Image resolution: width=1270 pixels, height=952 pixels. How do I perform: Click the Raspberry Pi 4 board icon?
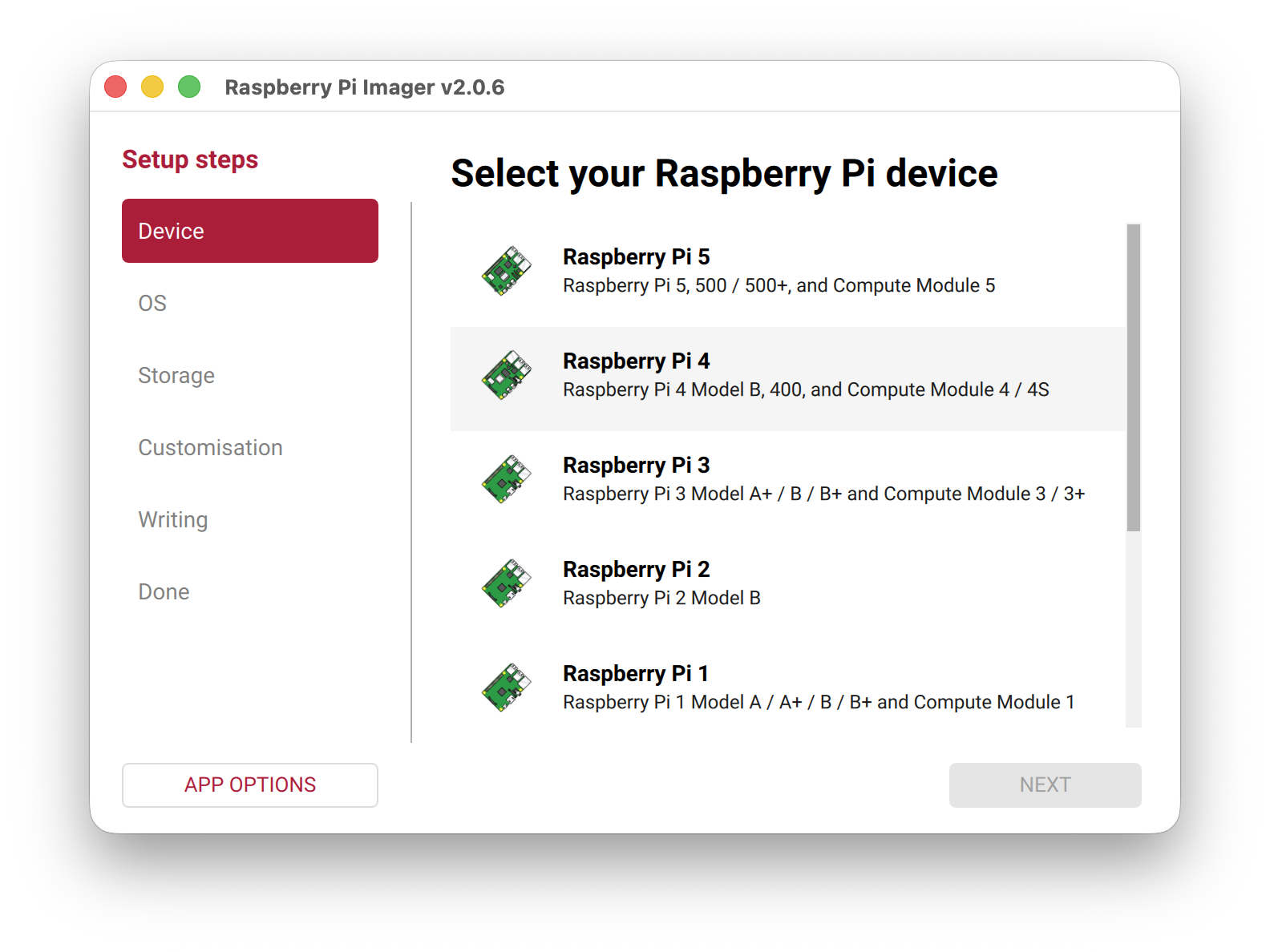(x=506, y=375)
